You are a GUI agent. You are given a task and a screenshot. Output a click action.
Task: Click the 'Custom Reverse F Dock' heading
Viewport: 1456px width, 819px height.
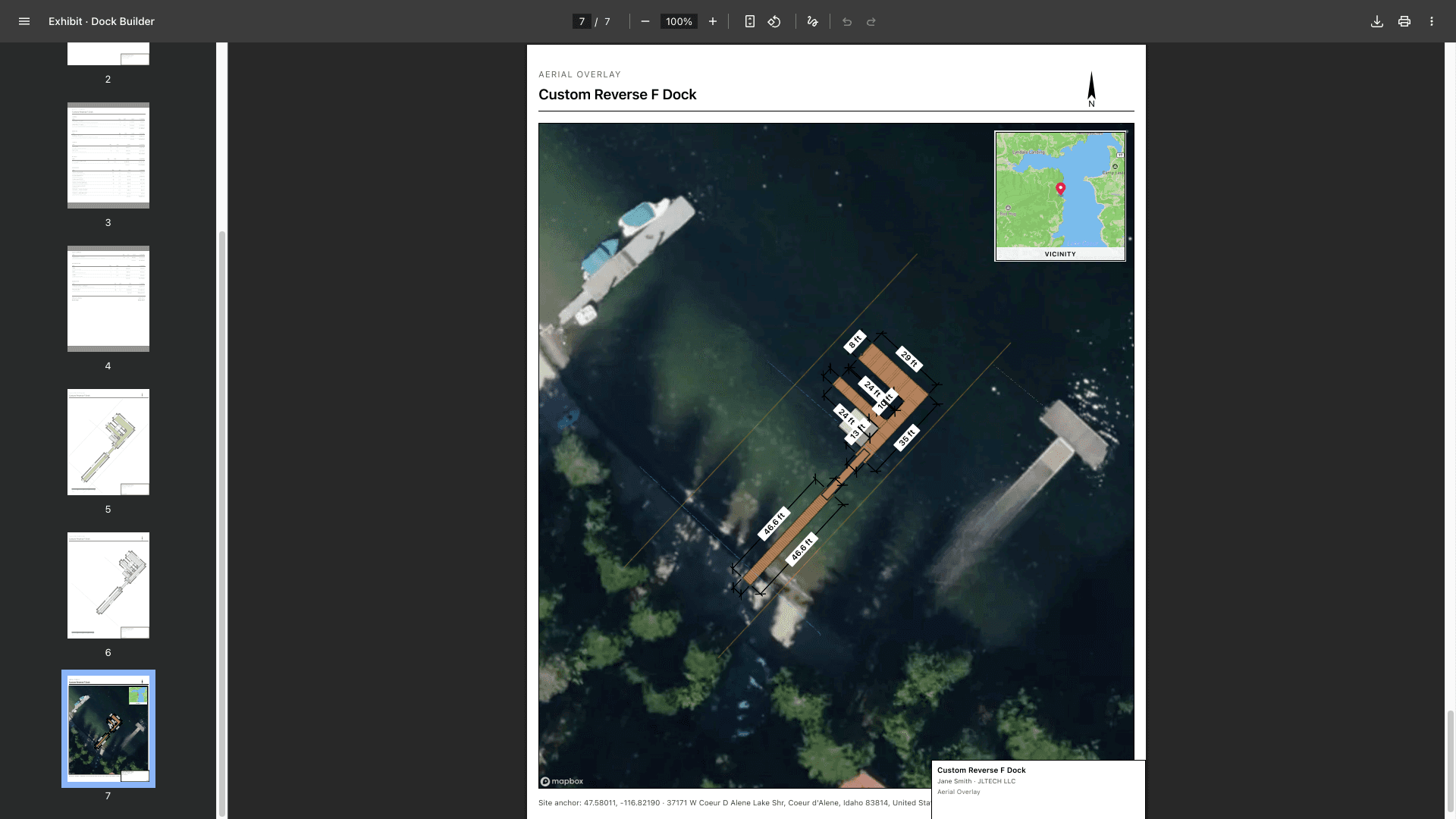(617, 95)
